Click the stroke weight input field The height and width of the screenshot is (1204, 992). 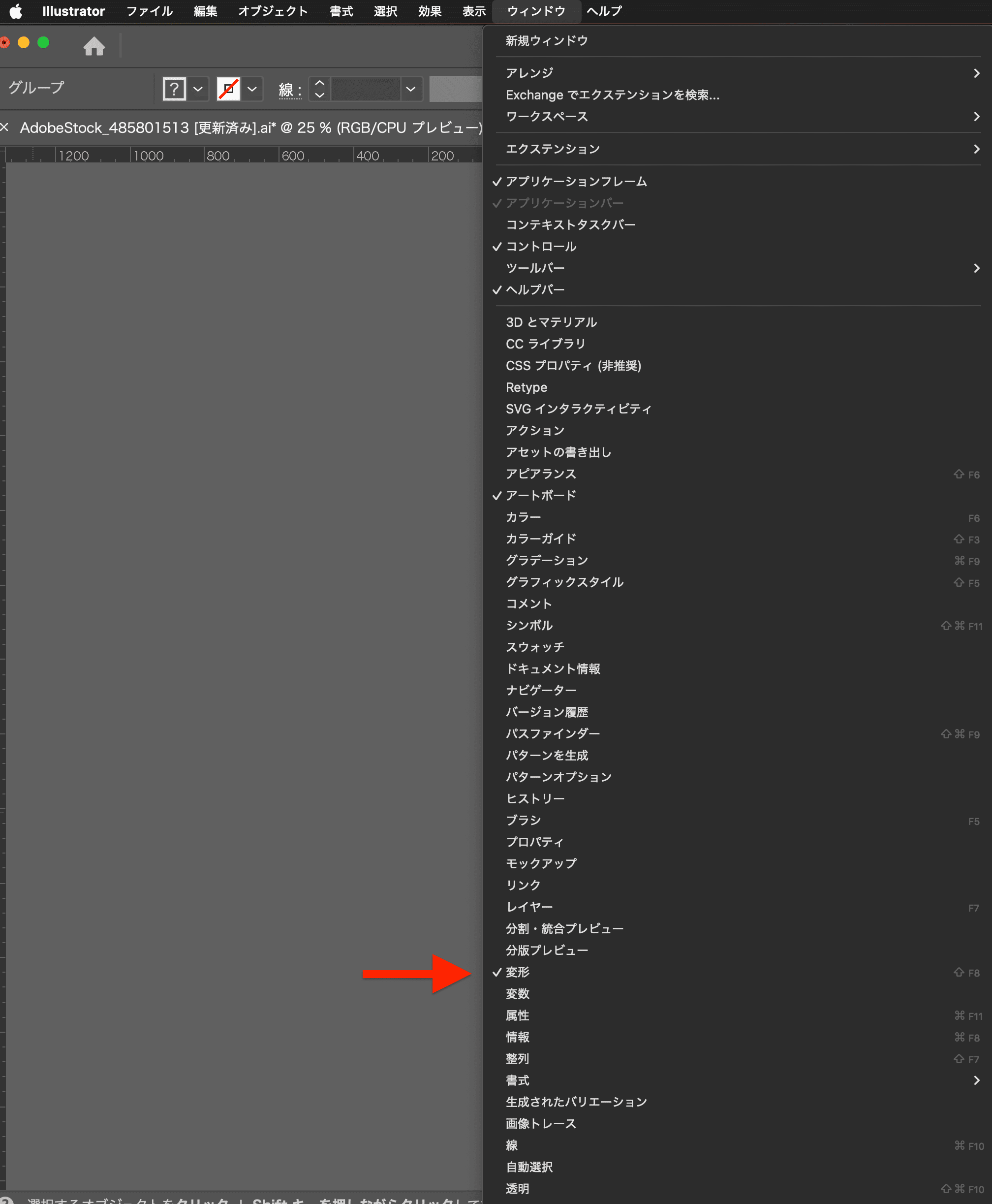[365, 89]
